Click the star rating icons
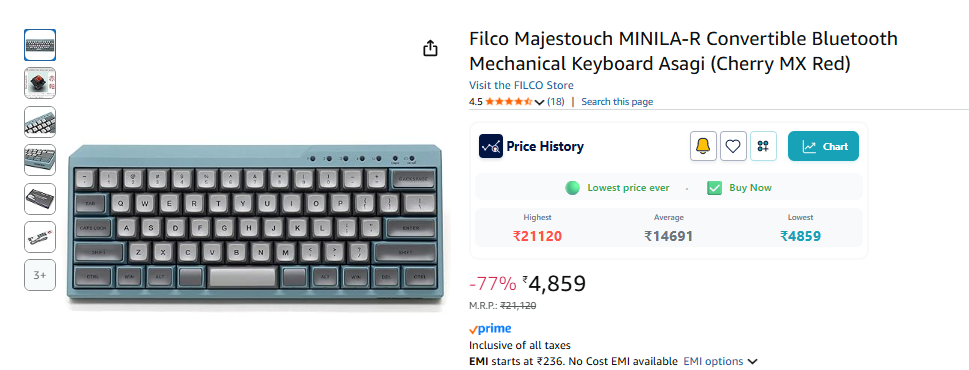969x370 pixels. [x=509, y=102]
